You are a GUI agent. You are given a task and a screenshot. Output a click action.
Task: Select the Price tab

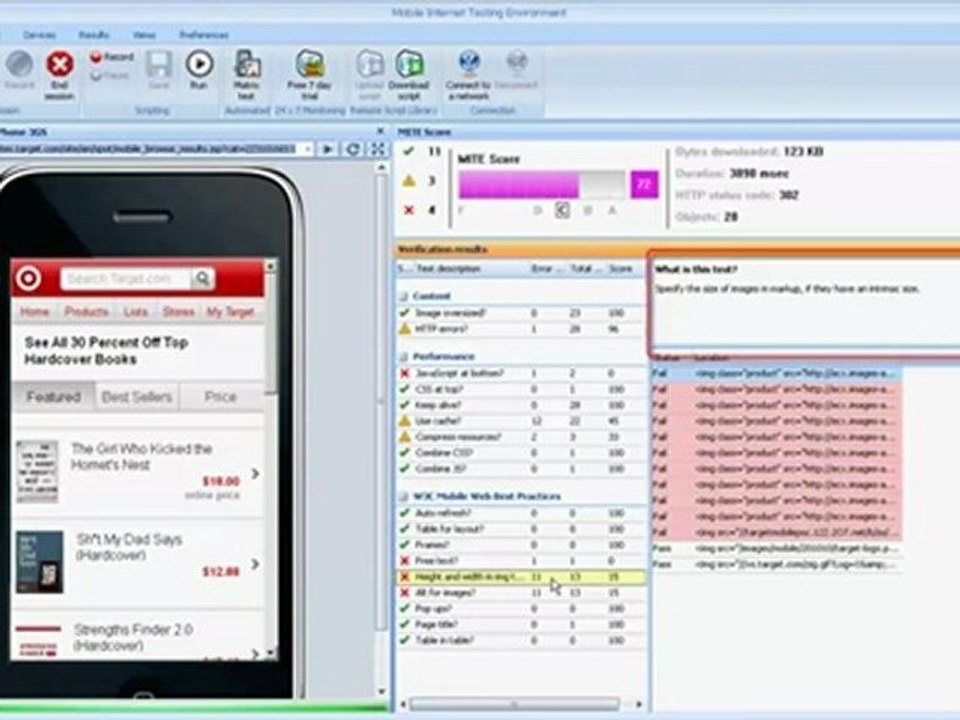pyautogui.click(x=220, y=397)
